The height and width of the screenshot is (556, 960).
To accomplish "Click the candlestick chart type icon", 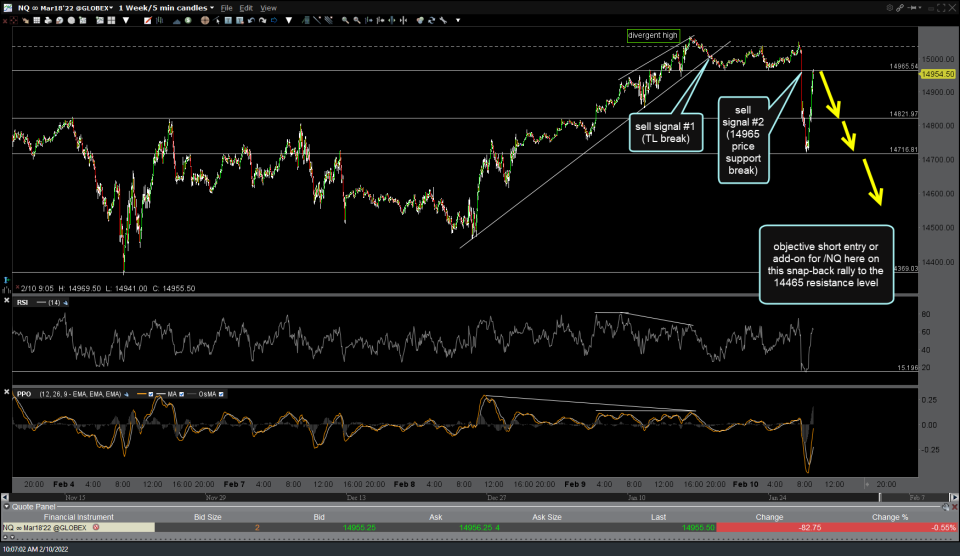I will coord(159,20).
